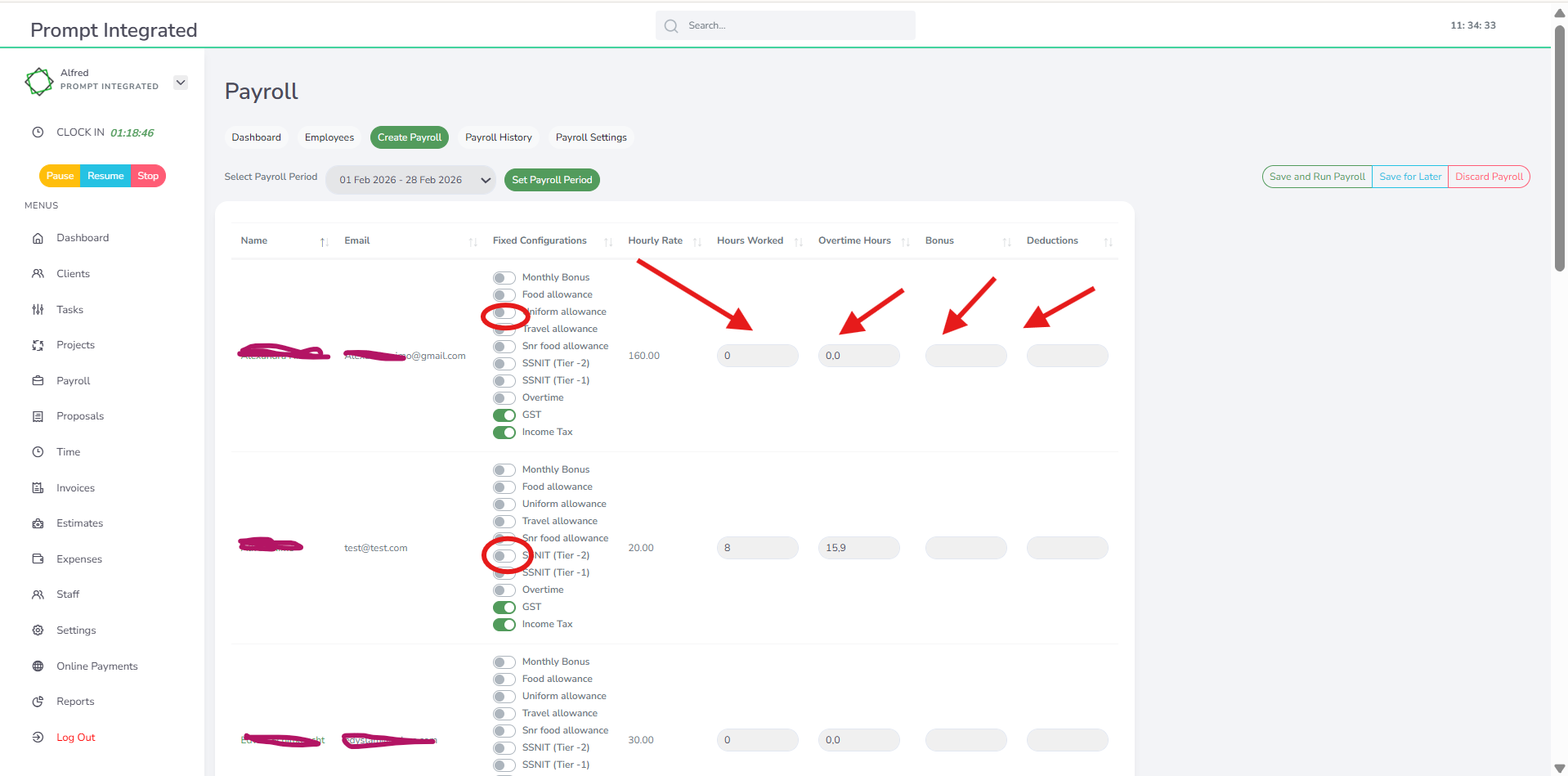Open Tasks via its sliders icon

click(x=38, y=310)
